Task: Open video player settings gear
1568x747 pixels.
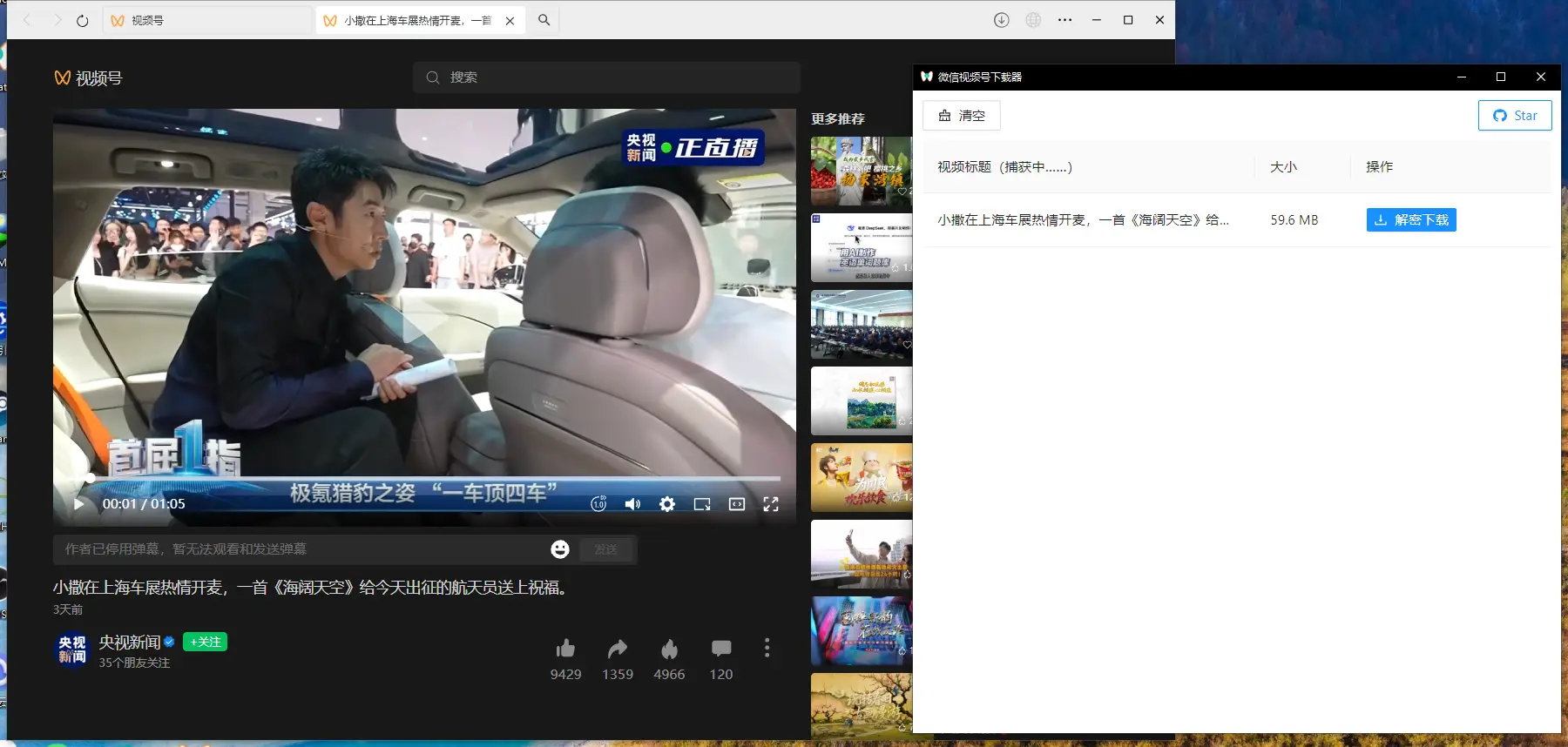Action: tap(667, 504)
